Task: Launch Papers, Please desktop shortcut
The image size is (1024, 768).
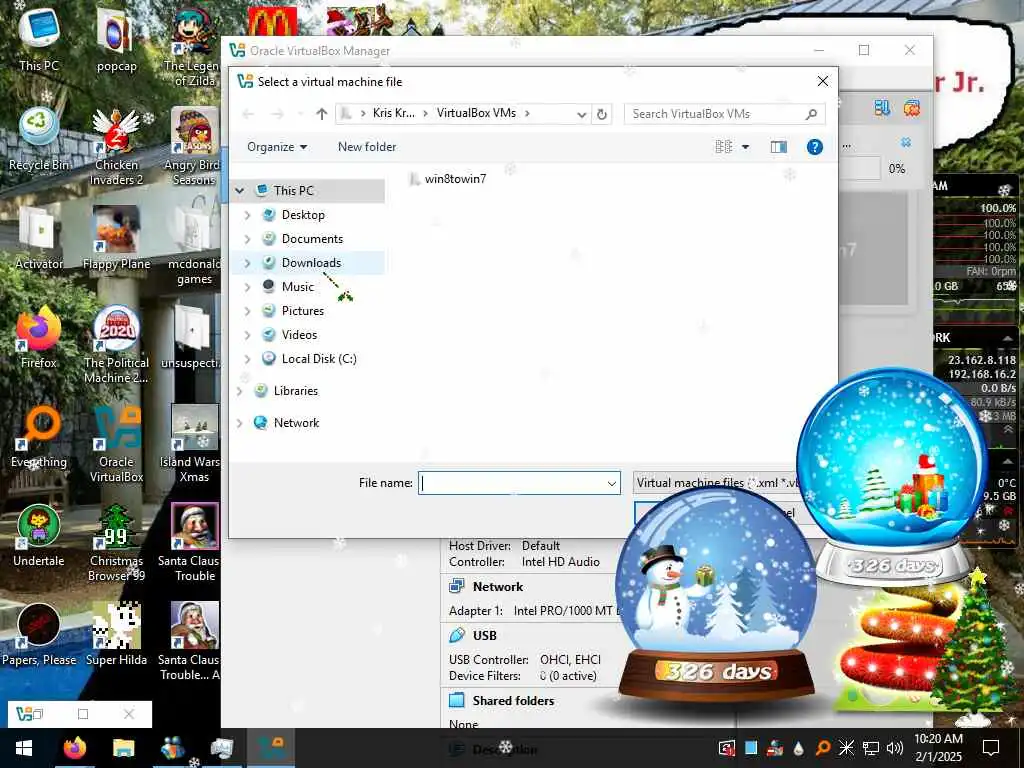Action: click(39, 635)
